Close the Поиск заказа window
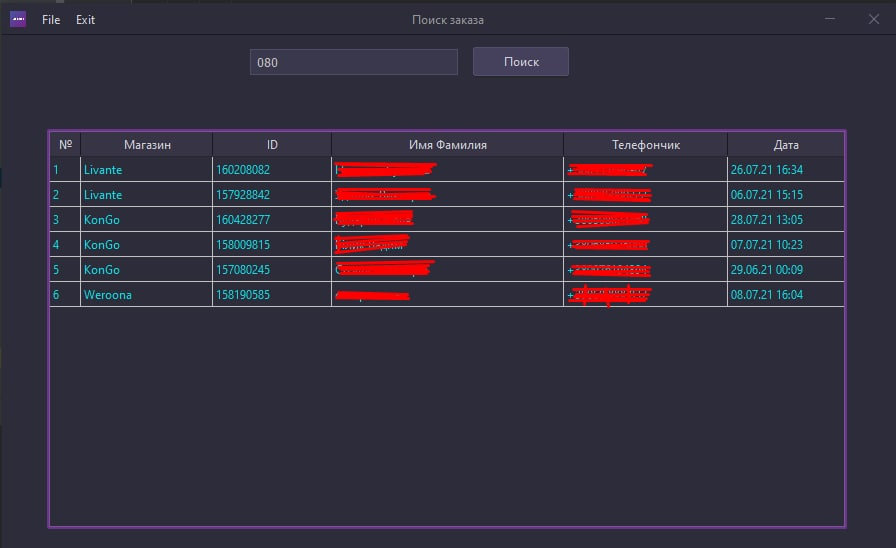This screenshot has height=548, width=896. click(x=874, y=19)
